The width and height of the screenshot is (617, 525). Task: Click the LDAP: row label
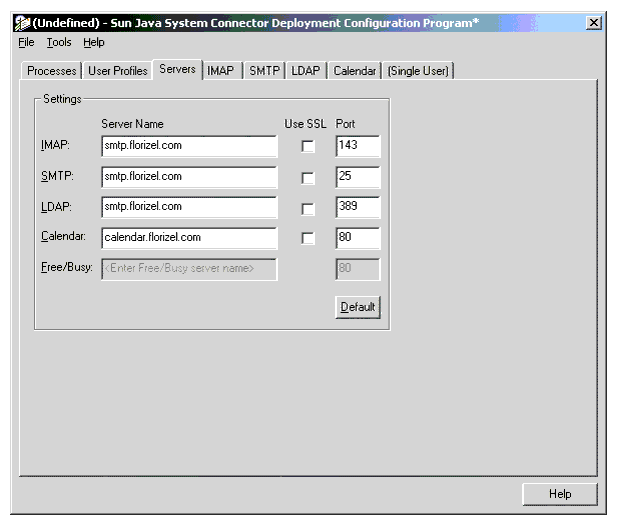coord(56,206)
